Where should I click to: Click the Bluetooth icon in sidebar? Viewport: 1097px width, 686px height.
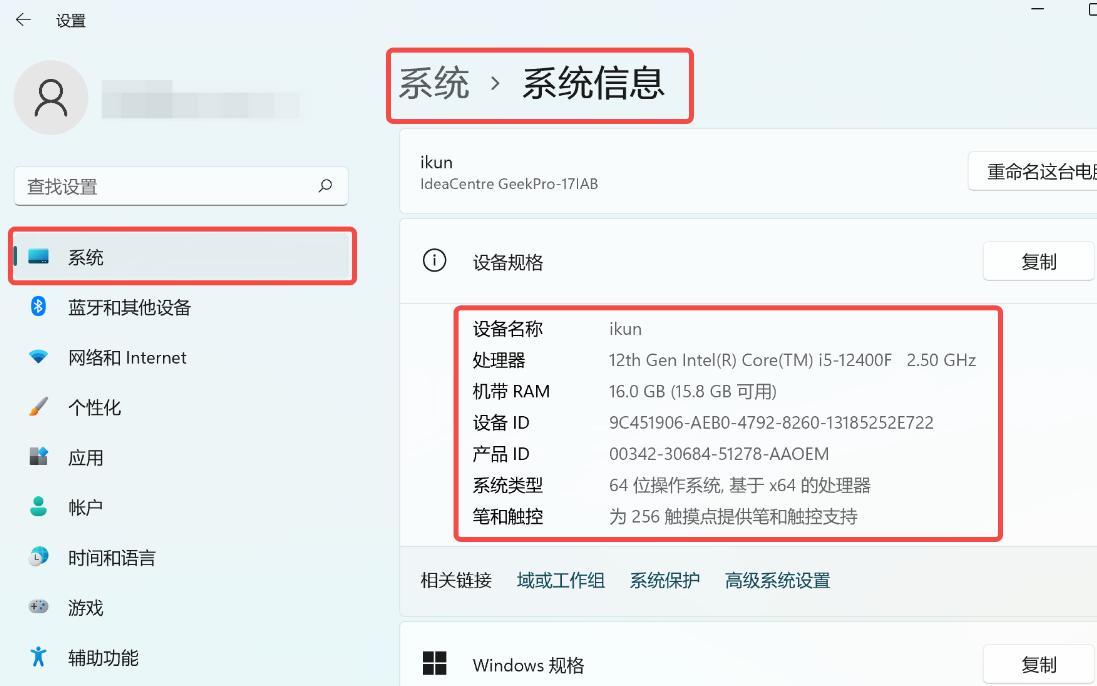pos(38,306)
